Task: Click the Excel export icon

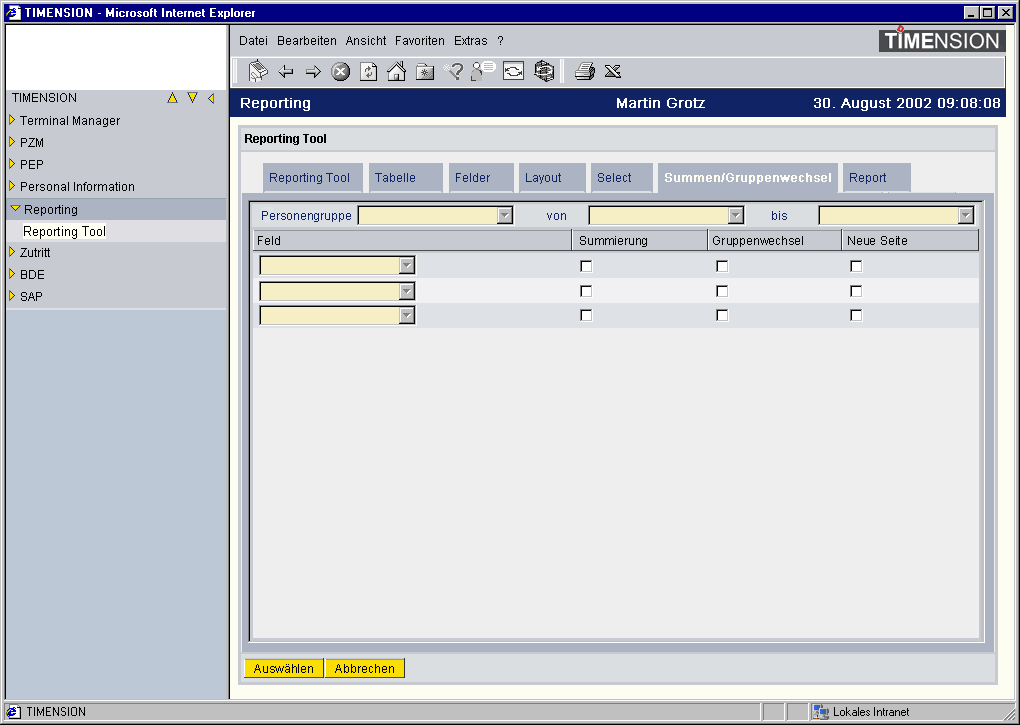Action: click(613, 71)
